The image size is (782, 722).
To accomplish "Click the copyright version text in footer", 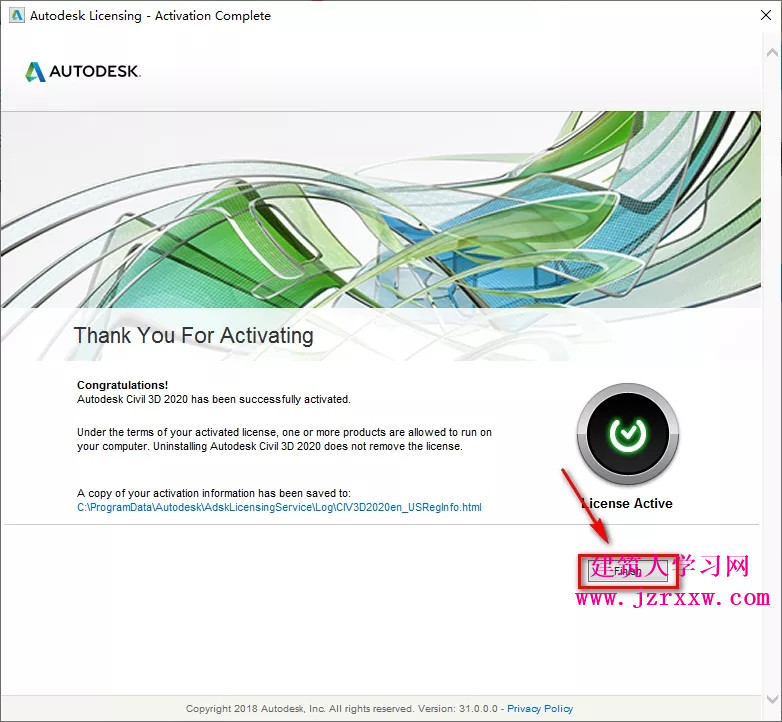I will pos(342,709).
